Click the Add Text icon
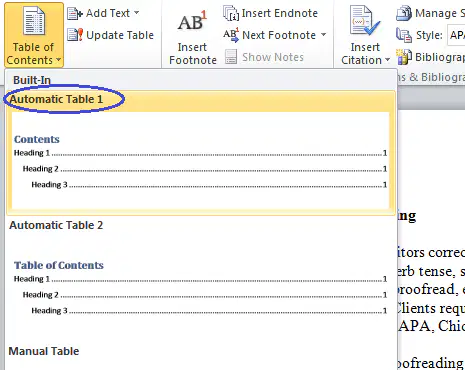 tap(75, 13)
